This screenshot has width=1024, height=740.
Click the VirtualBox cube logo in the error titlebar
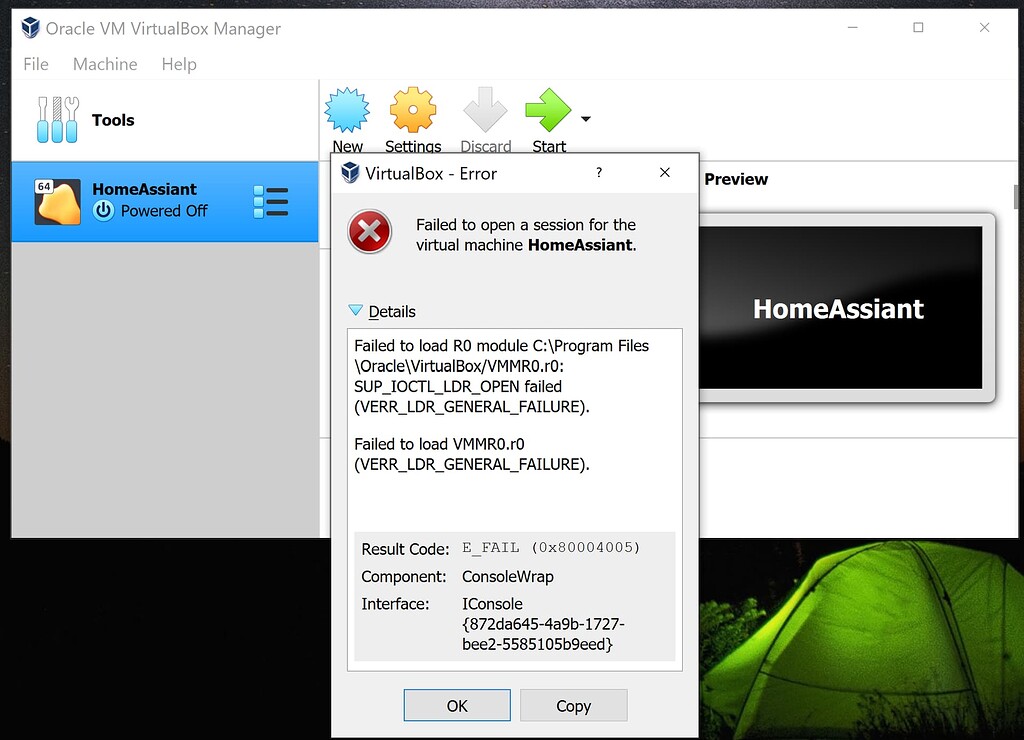(350, 172)
